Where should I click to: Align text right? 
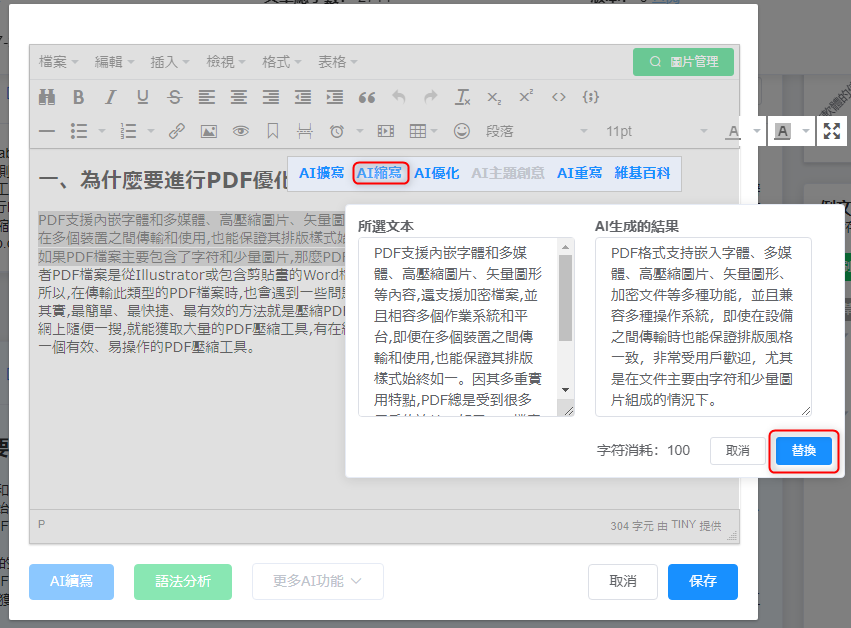pyautogui.click(x=271, y=97)
